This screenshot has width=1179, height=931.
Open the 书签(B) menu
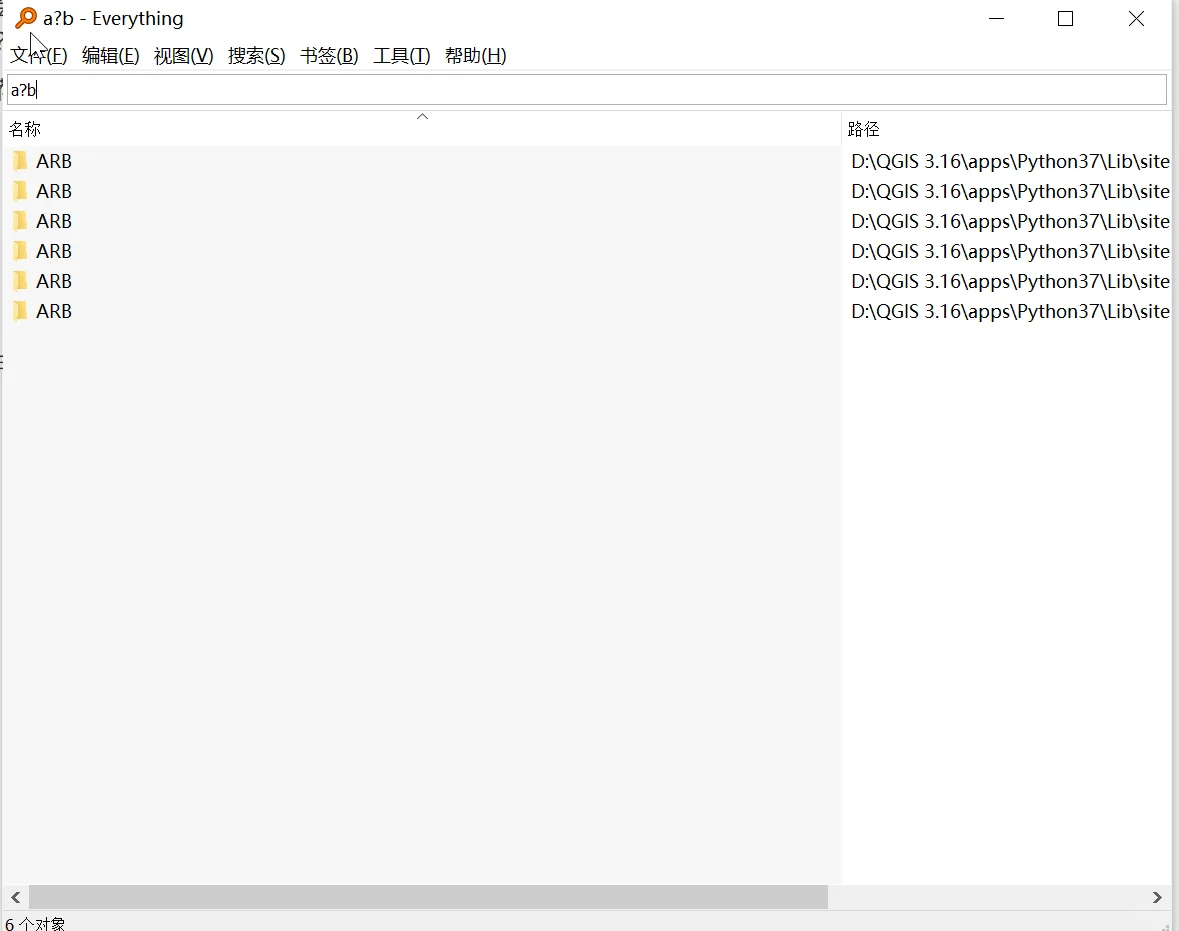pos(329,56)
